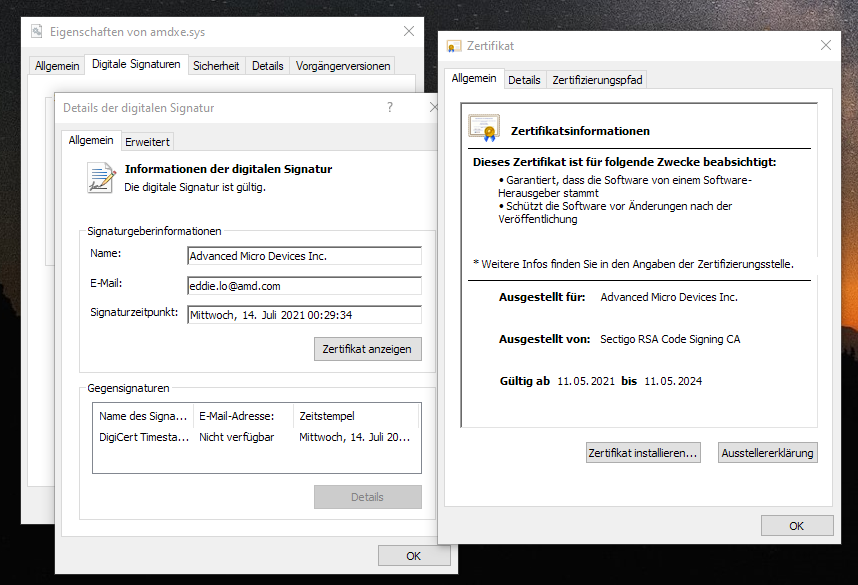The width and height of the screenshot is (858, 585).
Task: Switch to the Sicherheit tab
Action: [x=216, y=66]
